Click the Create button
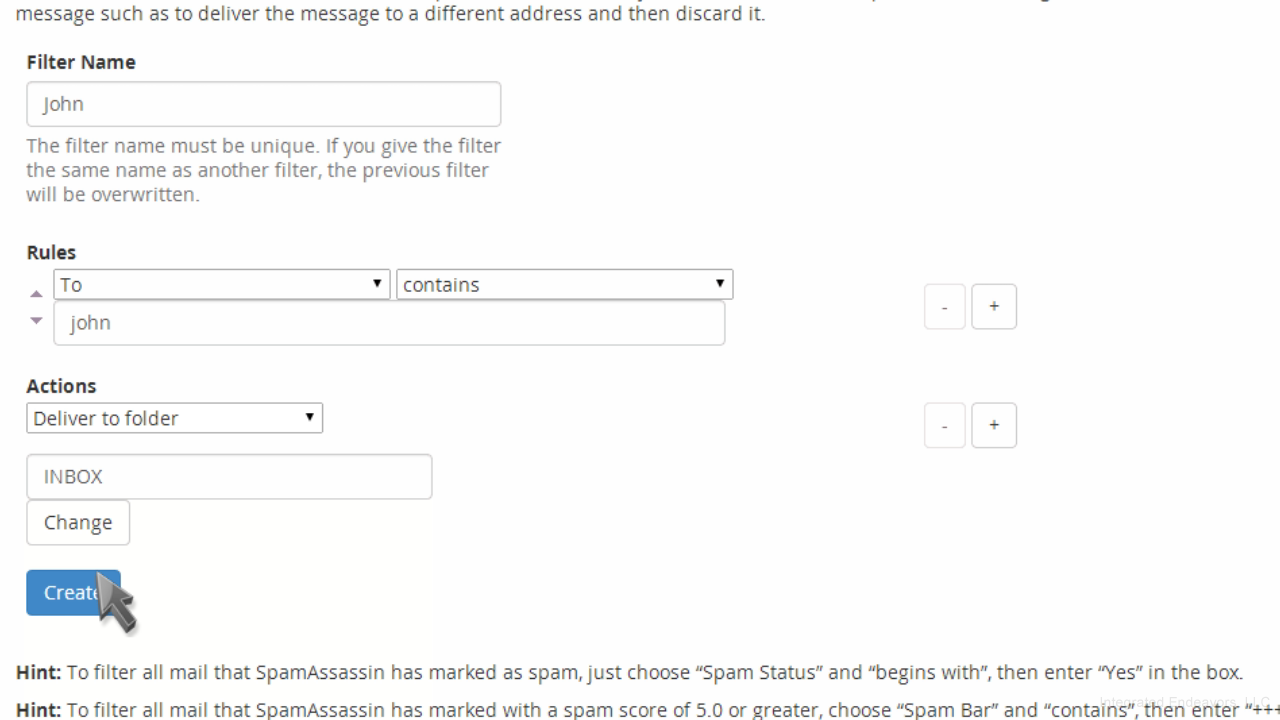The width and height of the screenshot is (1280, 720). pyautogui.click(x=73, y=593)
